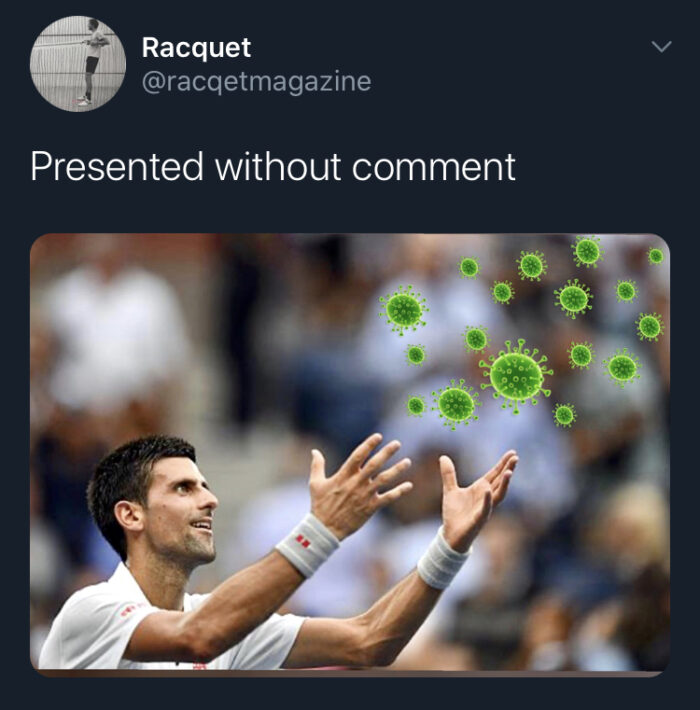The height and width of the screenshot is (710, 700).
Task: Click the word 'without' in the tweet
Action: 278,166
